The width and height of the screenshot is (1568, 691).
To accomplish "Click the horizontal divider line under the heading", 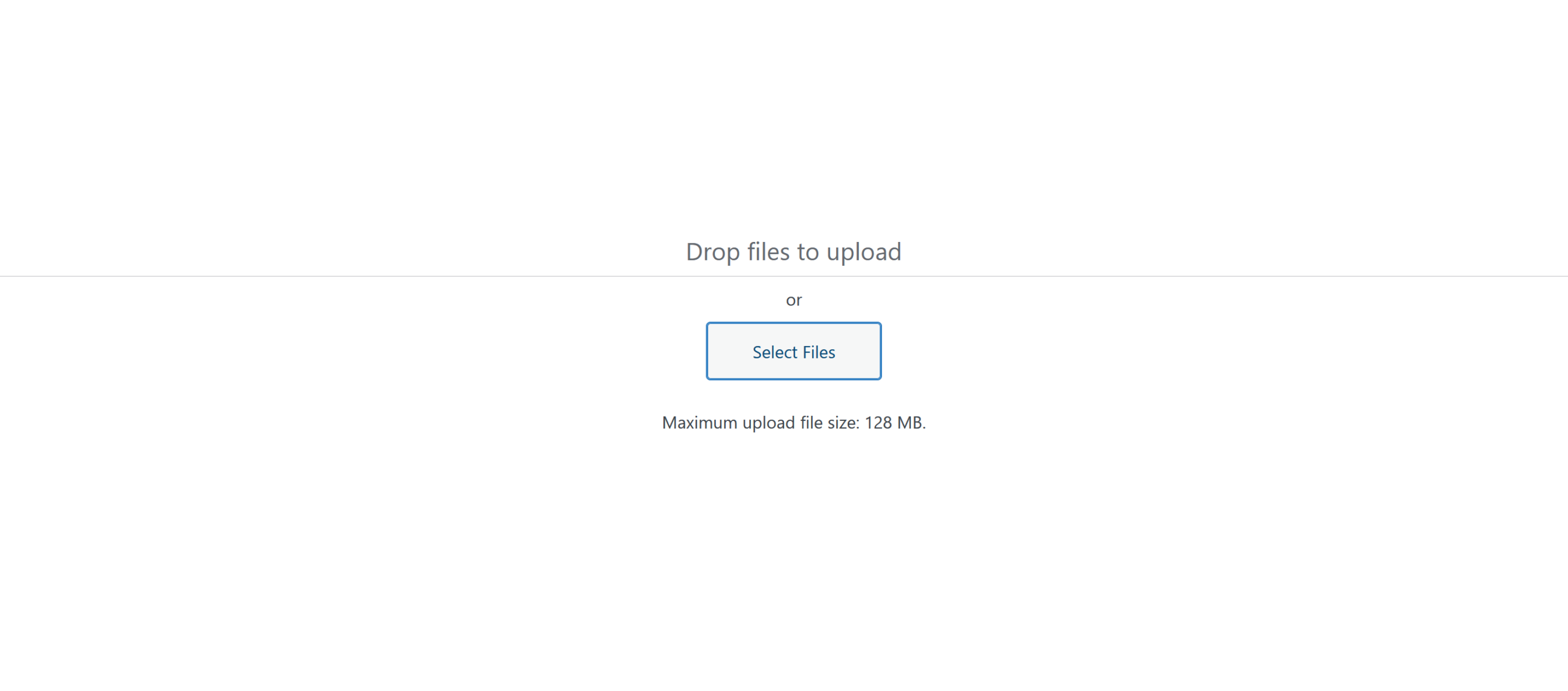I will coord(784,276).
